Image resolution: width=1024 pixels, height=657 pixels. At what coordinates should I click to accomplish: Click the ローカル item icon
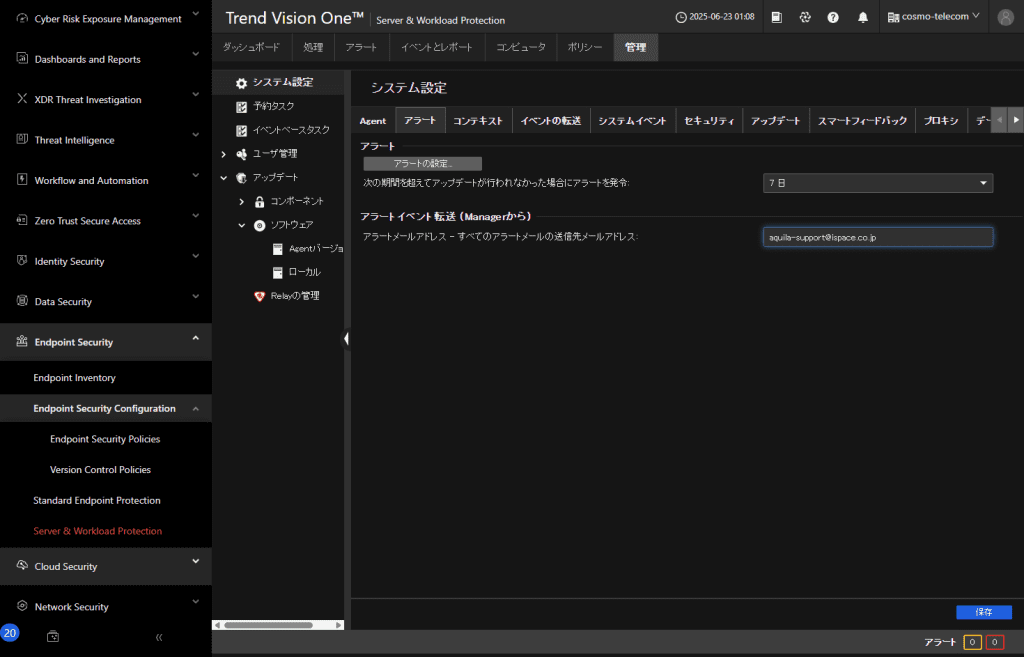click(278, 272)
